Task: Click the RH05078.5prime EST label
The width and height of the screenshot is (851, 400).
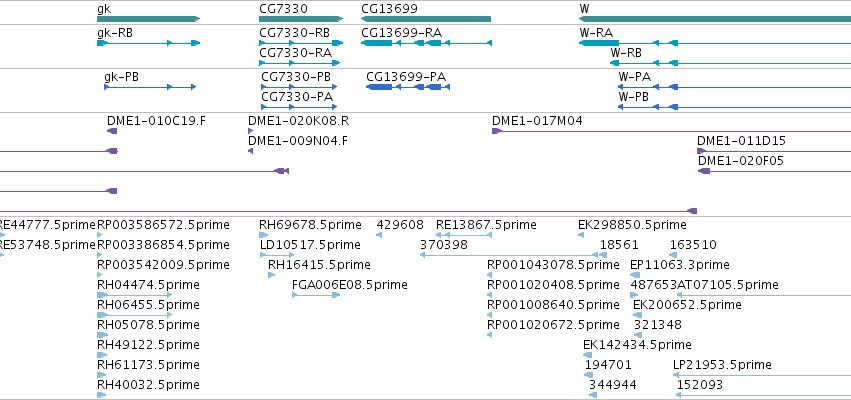Action: [x=148, y=325]
